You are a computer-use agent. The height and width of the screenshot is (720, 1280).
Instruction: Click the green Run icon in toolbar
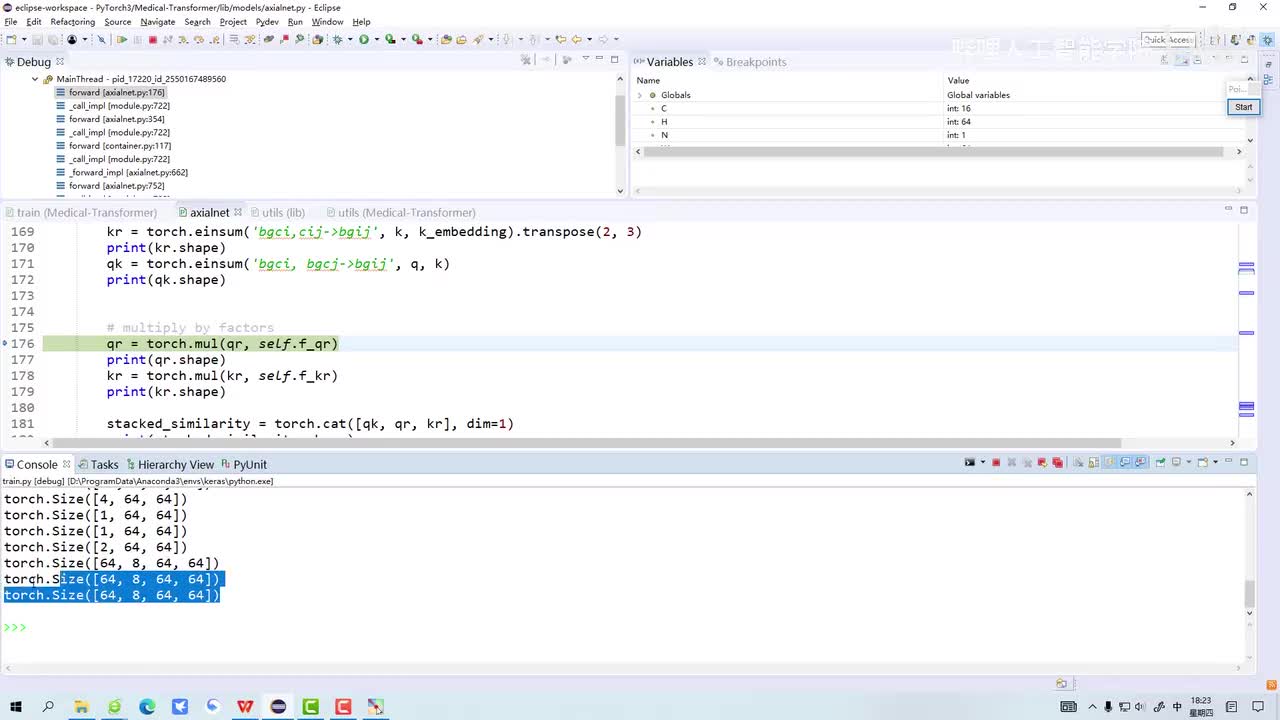click(x=364, y=40)
